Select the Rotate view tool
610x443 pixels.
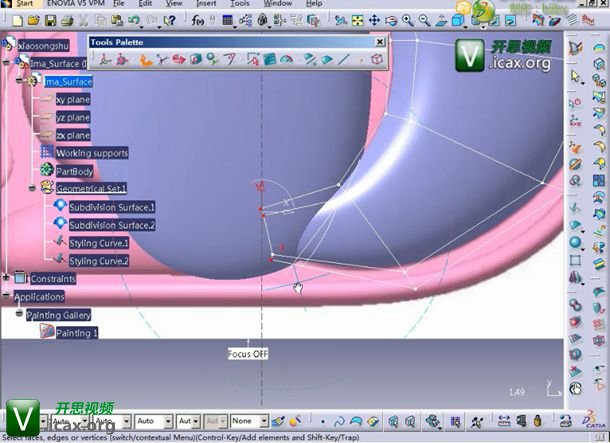point(391,20)
